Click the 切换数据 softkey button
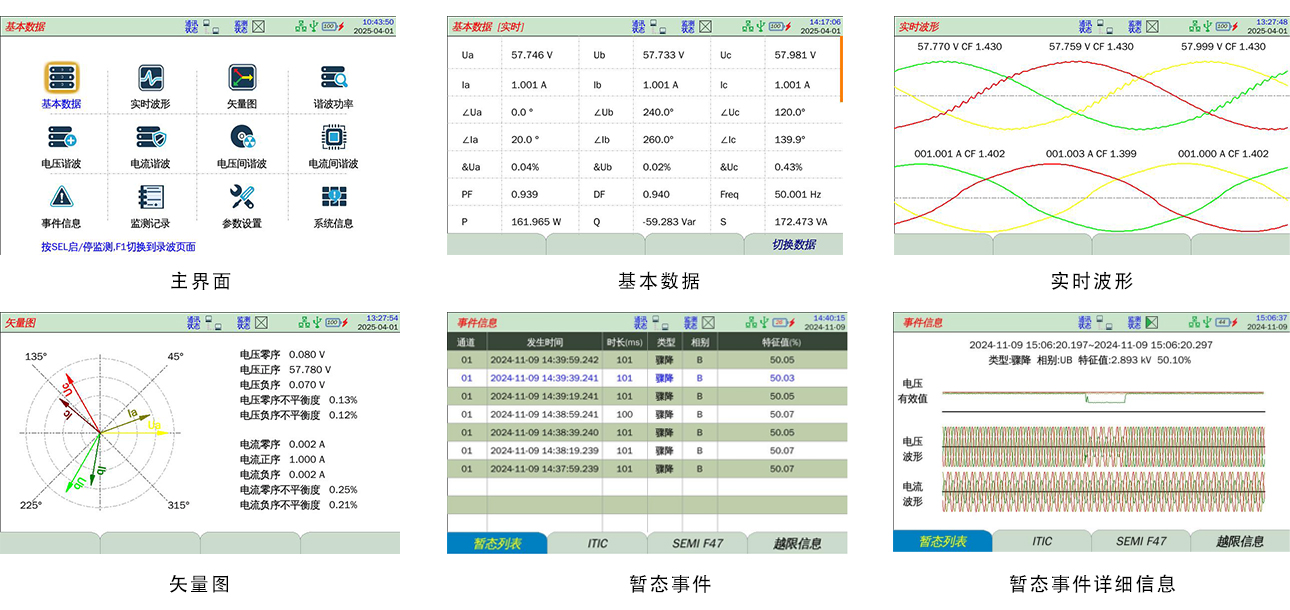 point(794,244)
